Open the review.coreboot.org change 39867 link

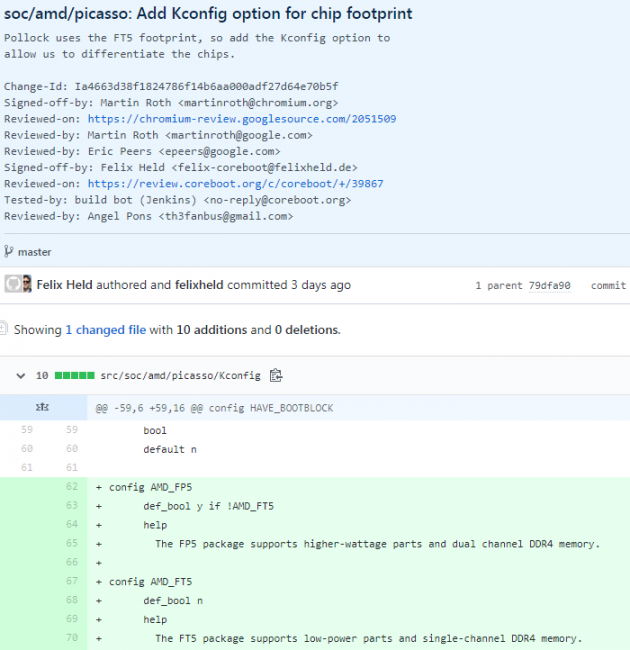tap(235, 184)
